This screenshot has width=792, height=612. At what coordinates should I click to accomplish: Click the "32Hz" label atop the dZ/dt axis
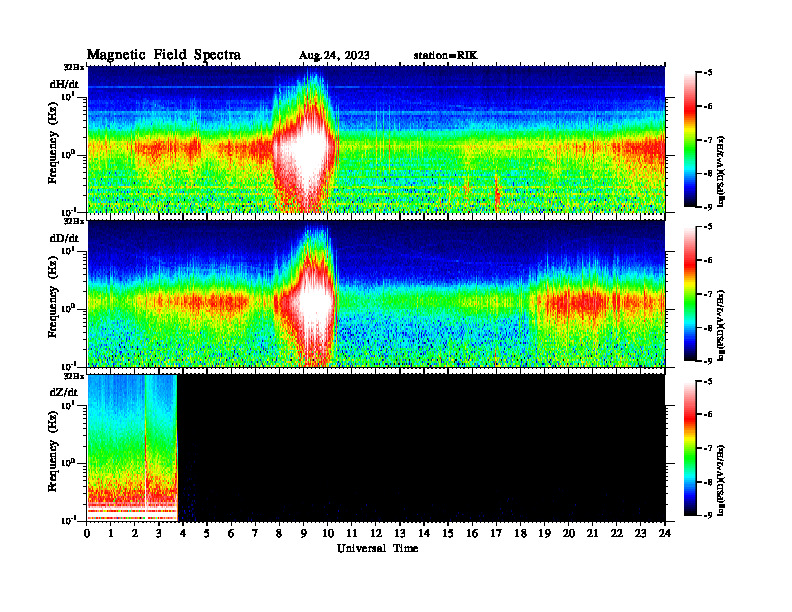(x=74, y=376)
